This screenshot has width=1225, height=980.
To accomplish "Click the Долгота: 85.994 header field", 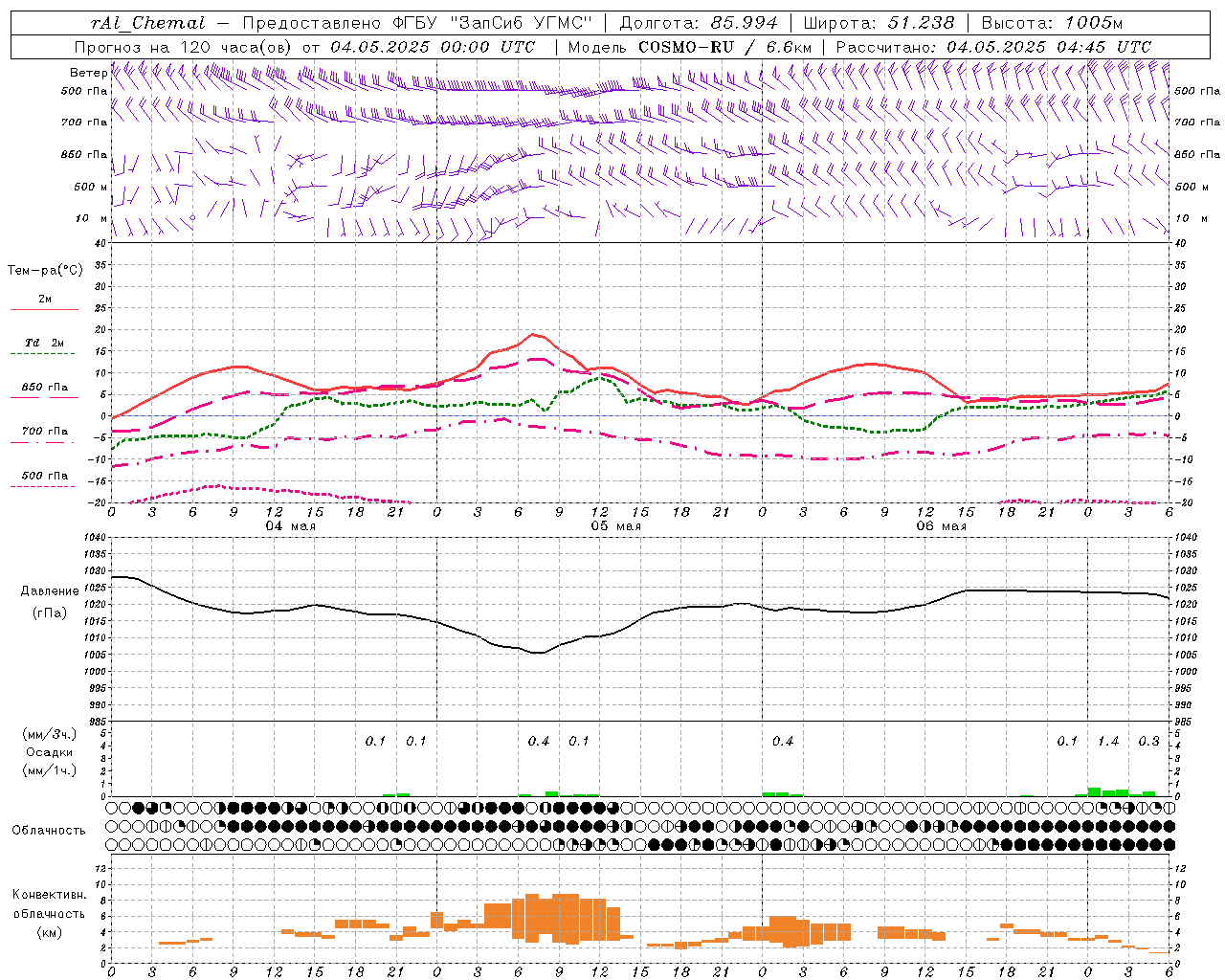I will coord(700,23).
